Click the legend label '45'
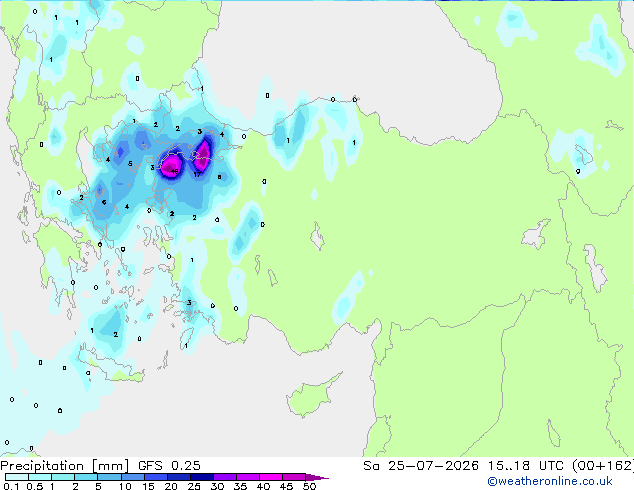This screenshot has width=634, height=490. click(286, 486)
